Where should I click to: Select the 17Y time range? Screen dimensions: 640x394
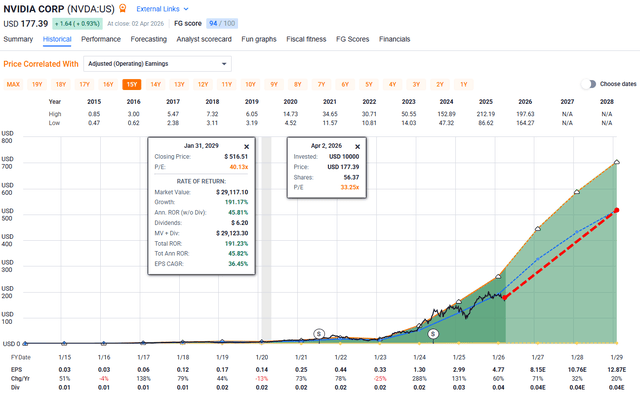click(84, 85)
